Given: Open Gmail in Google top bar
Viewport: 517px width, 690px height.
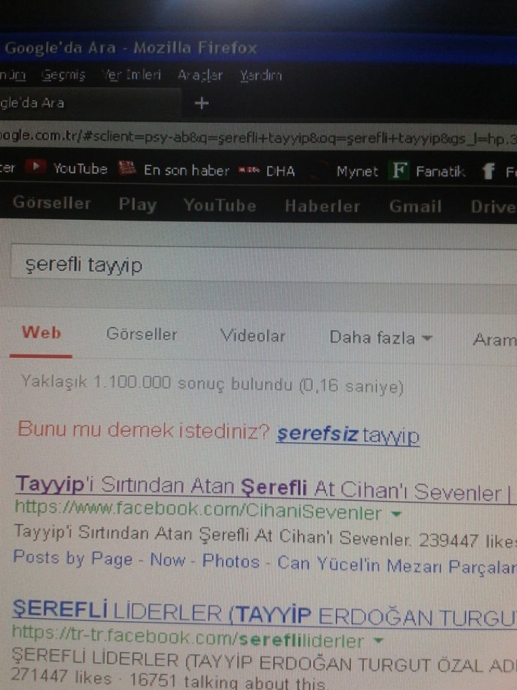Looking at the screenshot, I should point(415,206).
